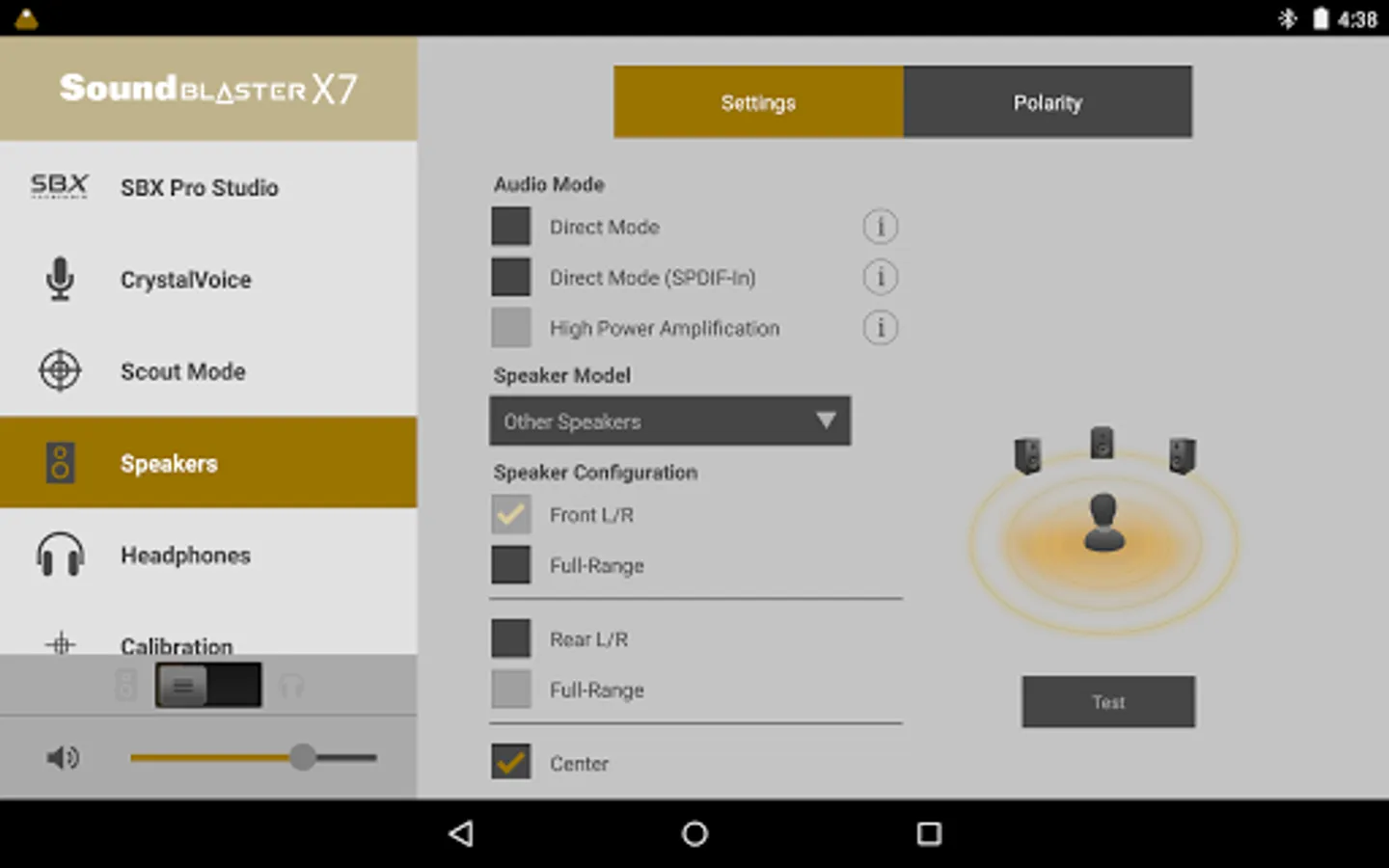Tap the Speakers icon in sidebar
The image size is (1389, 868).
pos(60,463)
